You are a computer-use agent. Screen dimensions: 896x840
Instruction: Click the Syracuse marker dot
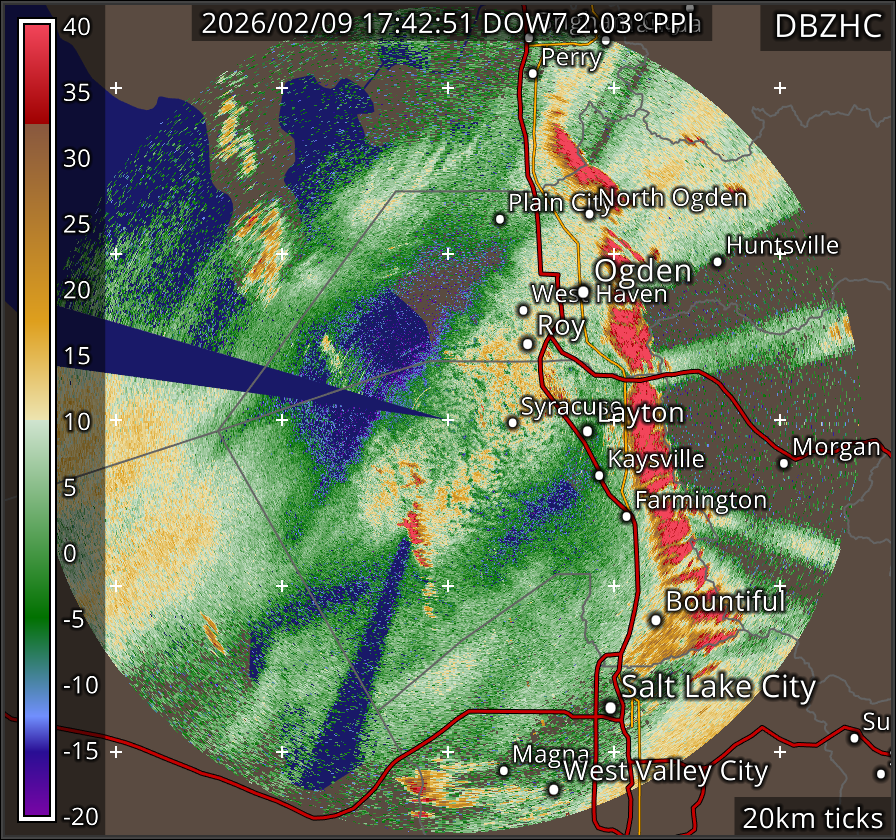(513, 422)
